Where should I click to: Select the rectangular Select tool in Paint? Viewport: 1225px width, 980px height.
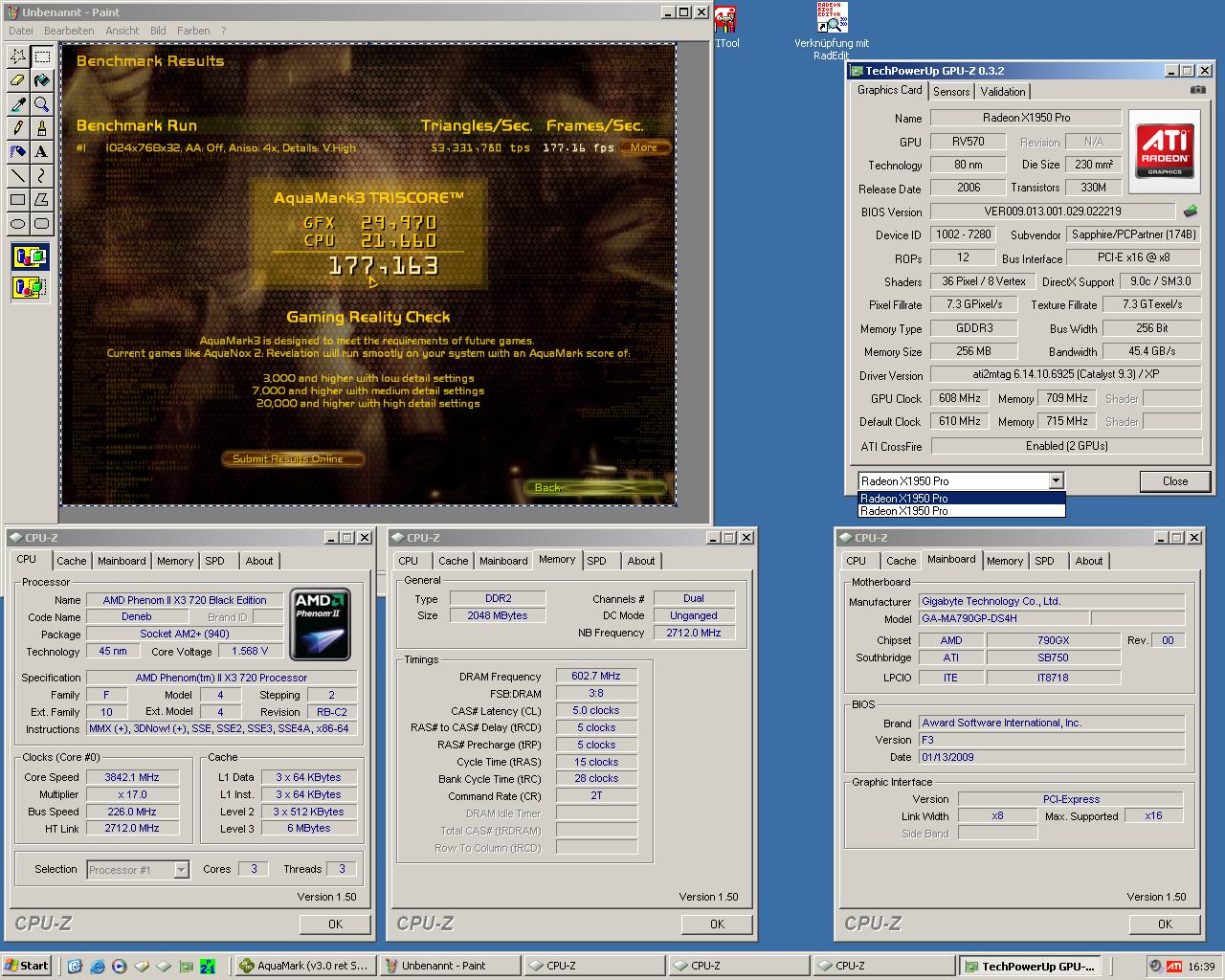click(x=42, y=57)
